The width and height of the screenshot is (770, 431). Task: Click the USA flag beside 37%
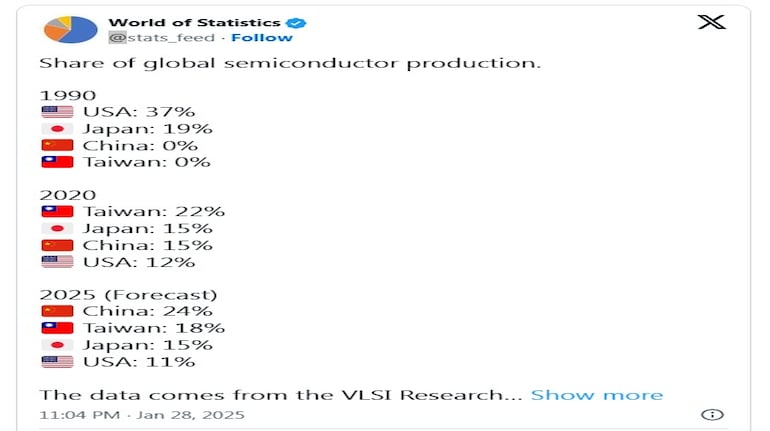(x=57, y=112)
